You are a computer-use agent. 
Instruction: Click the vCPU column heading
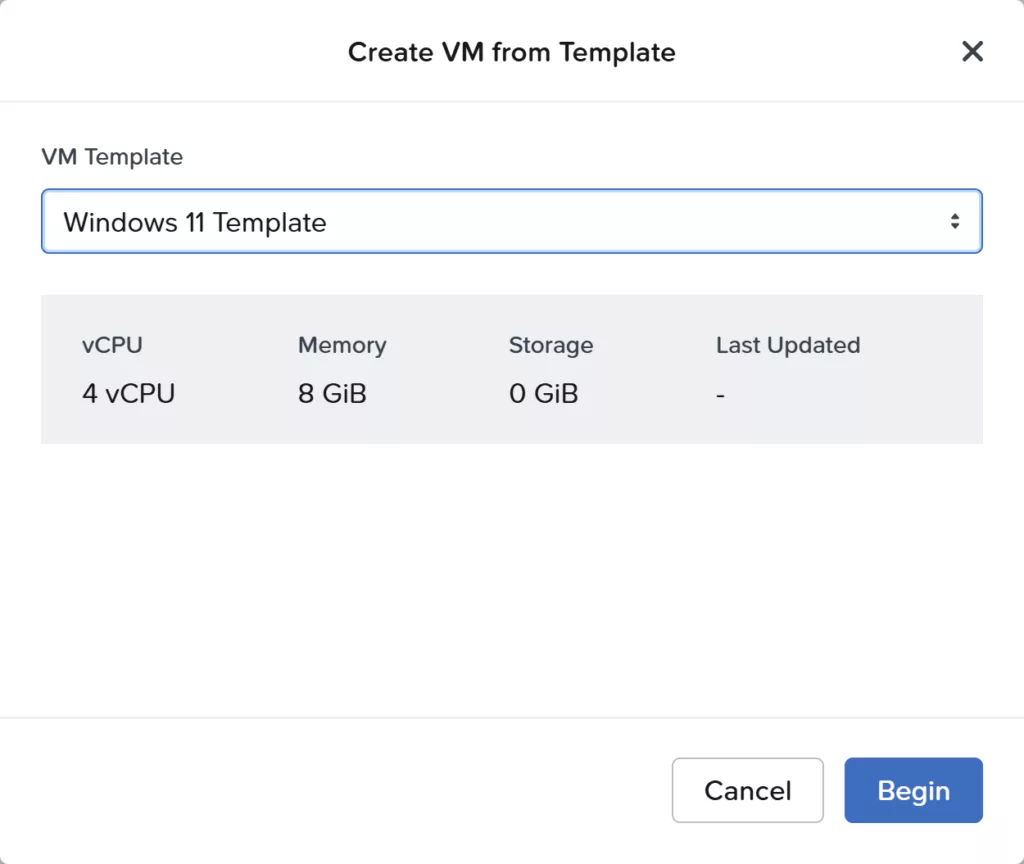(x=112, y=346)
